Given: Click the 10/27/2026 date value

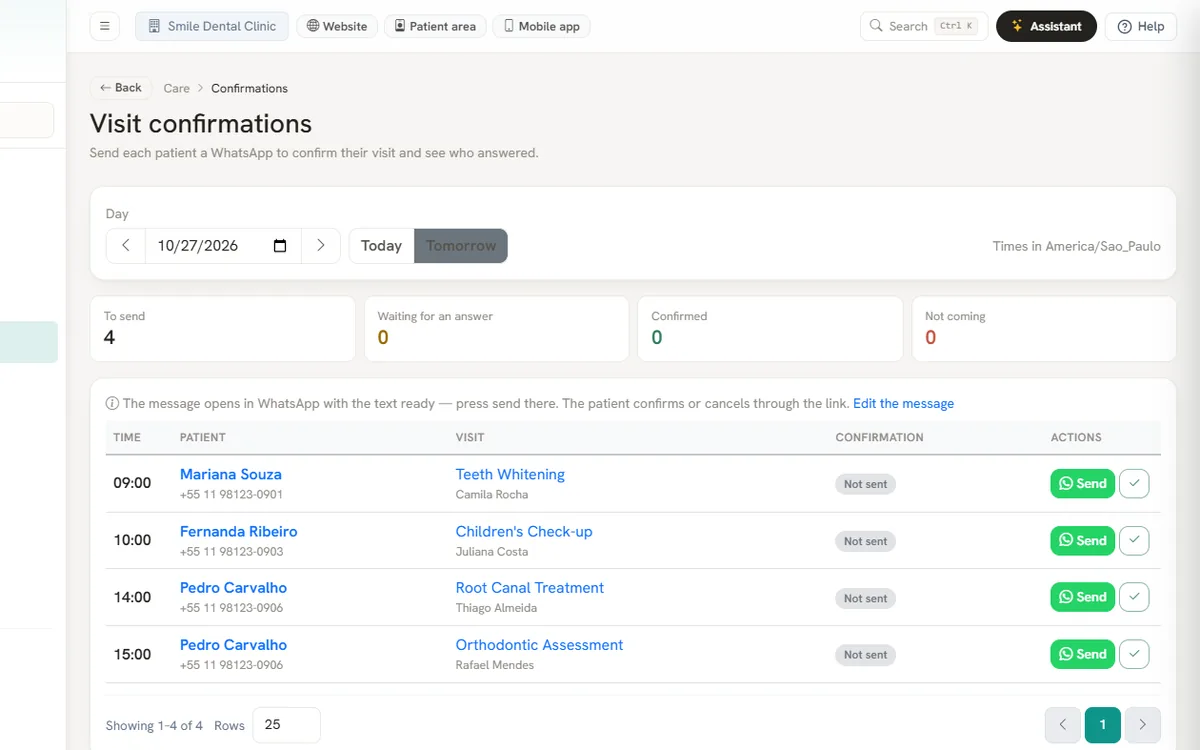Looking at the screenshot, I should tap(197, 246).
